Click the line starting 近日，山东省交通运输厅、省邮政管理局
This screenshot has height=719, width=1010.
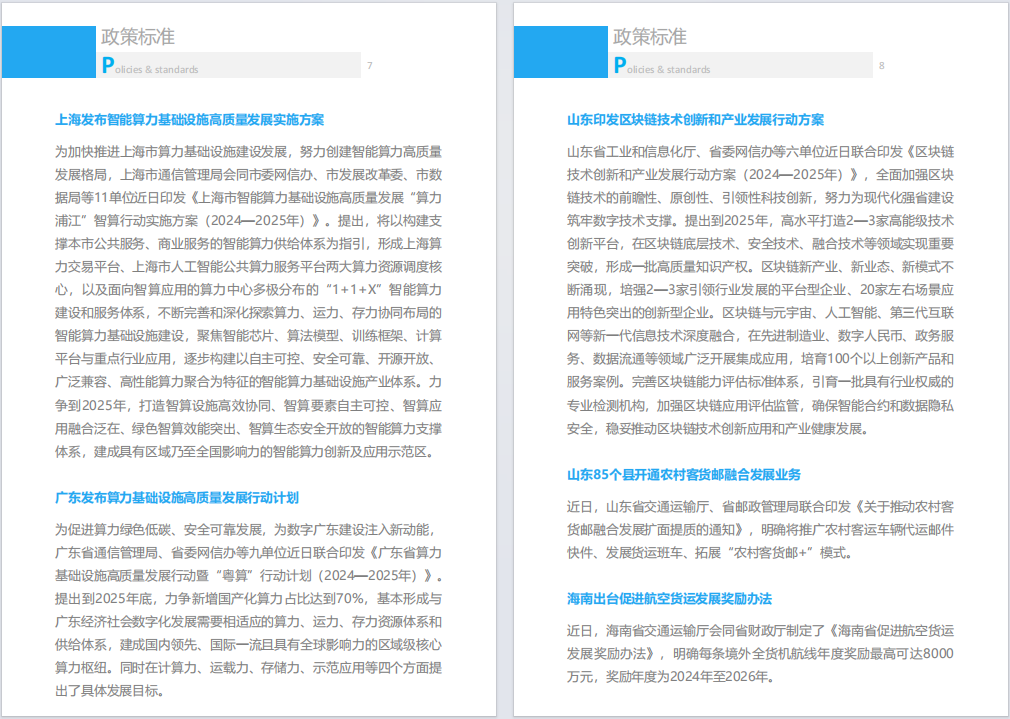(x=761, y=507)
